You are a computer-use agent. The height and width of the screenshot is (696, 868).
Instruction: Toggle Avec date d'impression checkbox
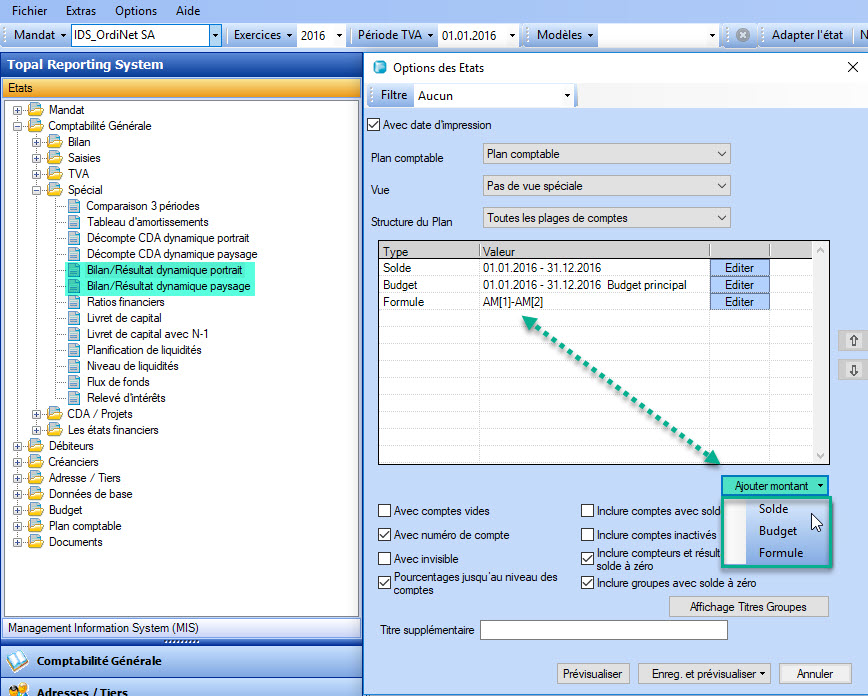tap(374, 125)
